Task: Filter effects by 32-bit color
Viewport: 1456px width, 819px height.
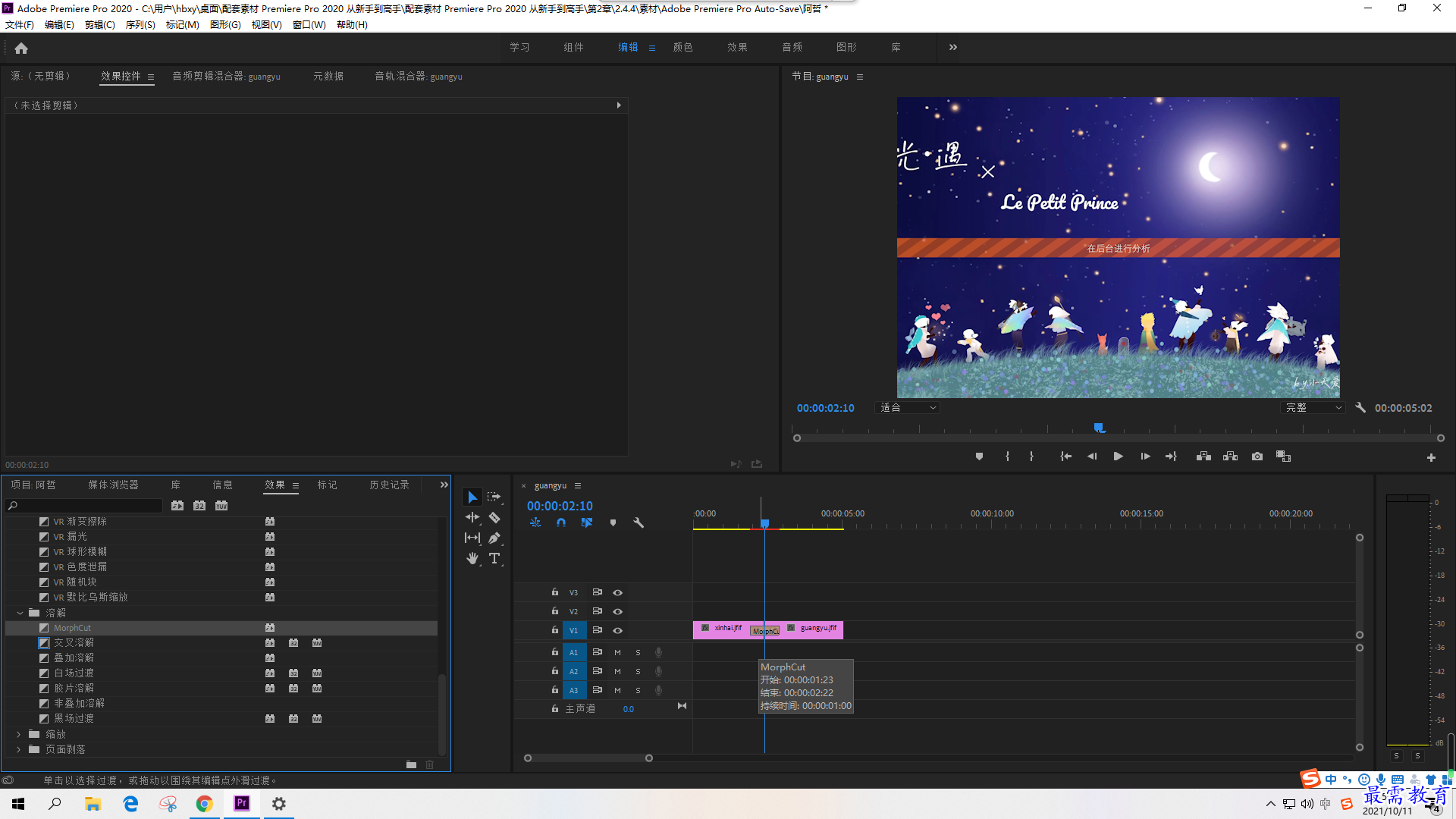Action: [199, 506]
